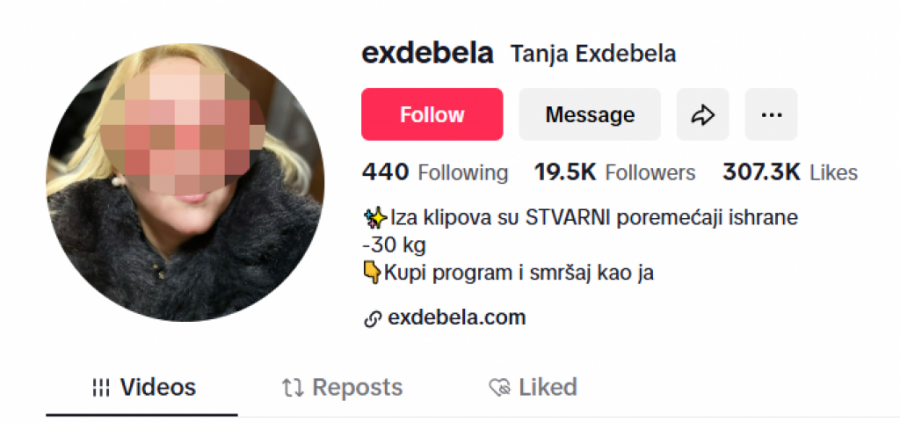Click the Liked heart icon
This screenshot has width=900, height=423.
coord(500,388)
